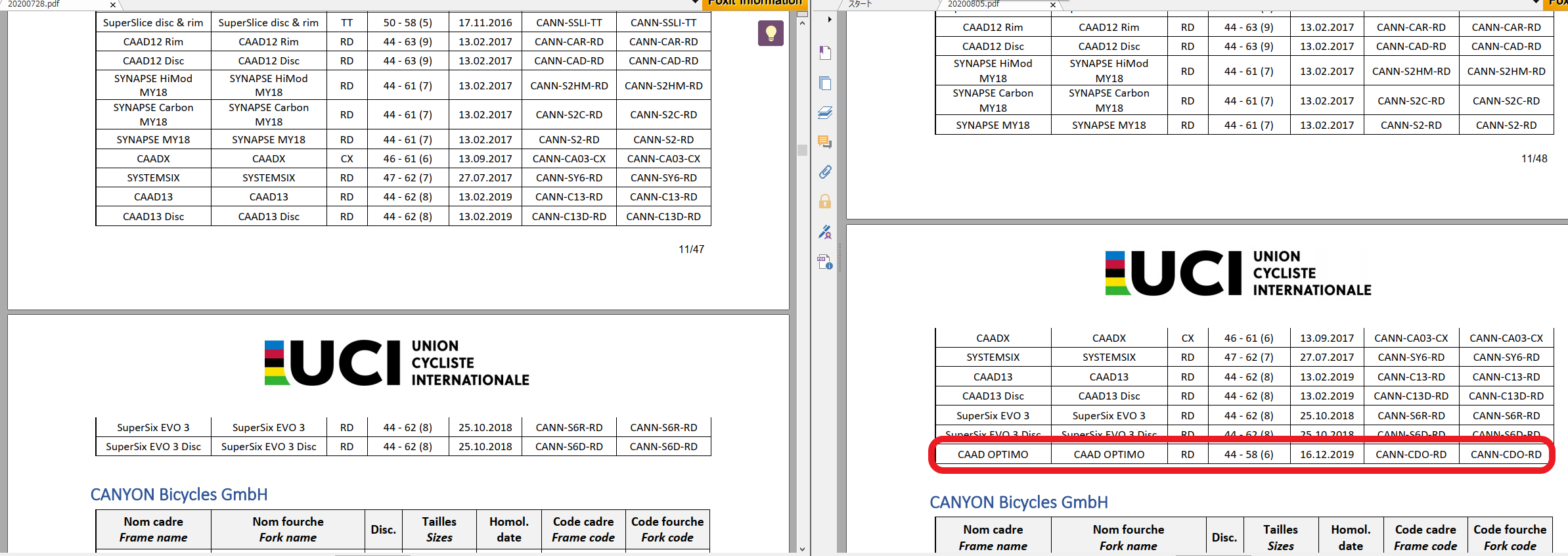Close the 20200805.pdf tab
The image size is (1568, 556).
coord(1053,5)
